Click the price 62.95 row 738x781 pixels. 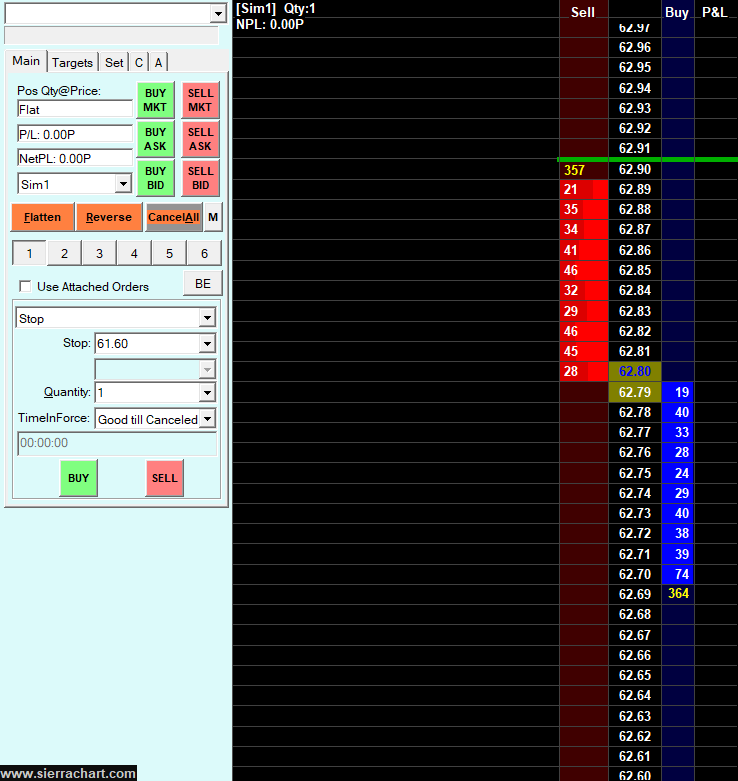[x=635, y=67]
